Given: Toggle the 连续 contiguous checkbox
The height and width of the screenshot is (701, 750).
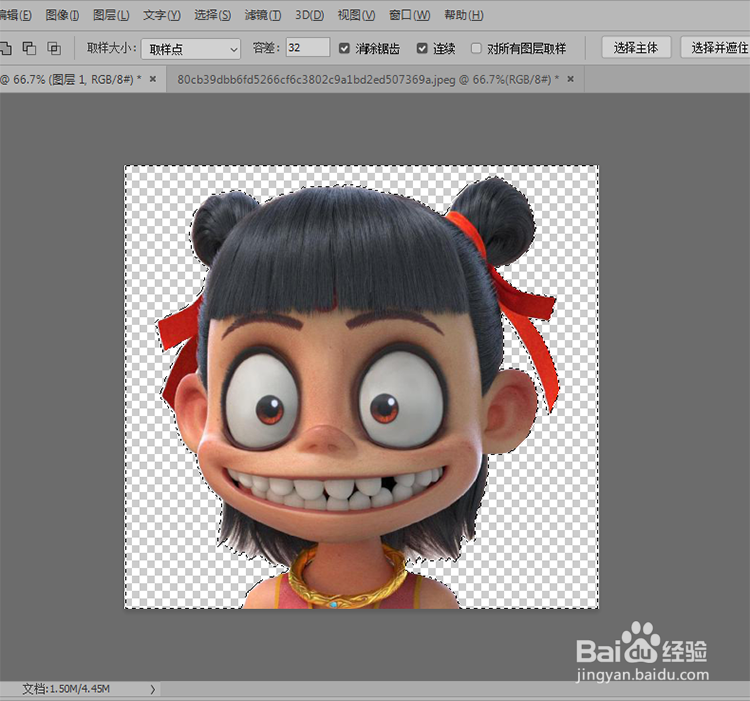Looking at the screenshot, I should tap(422, 48).
